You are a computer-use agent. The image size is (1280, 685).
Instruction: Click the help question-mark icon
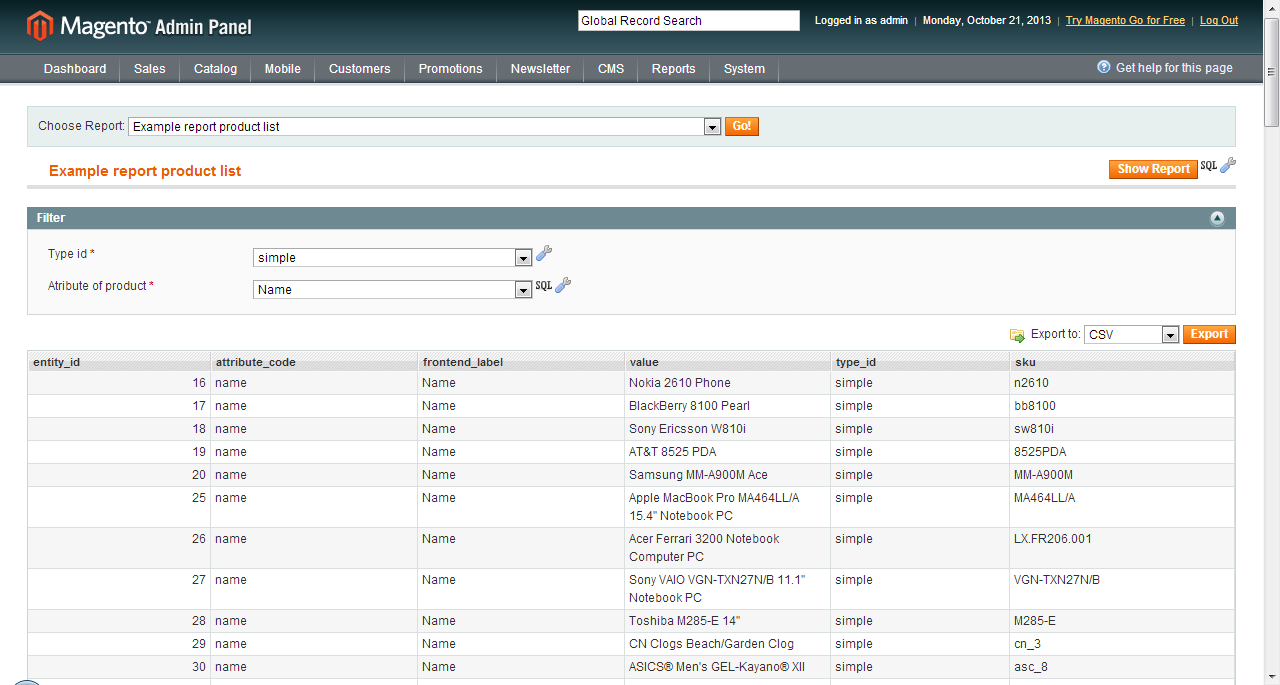pyautogui.click(x=1104, y=67)
